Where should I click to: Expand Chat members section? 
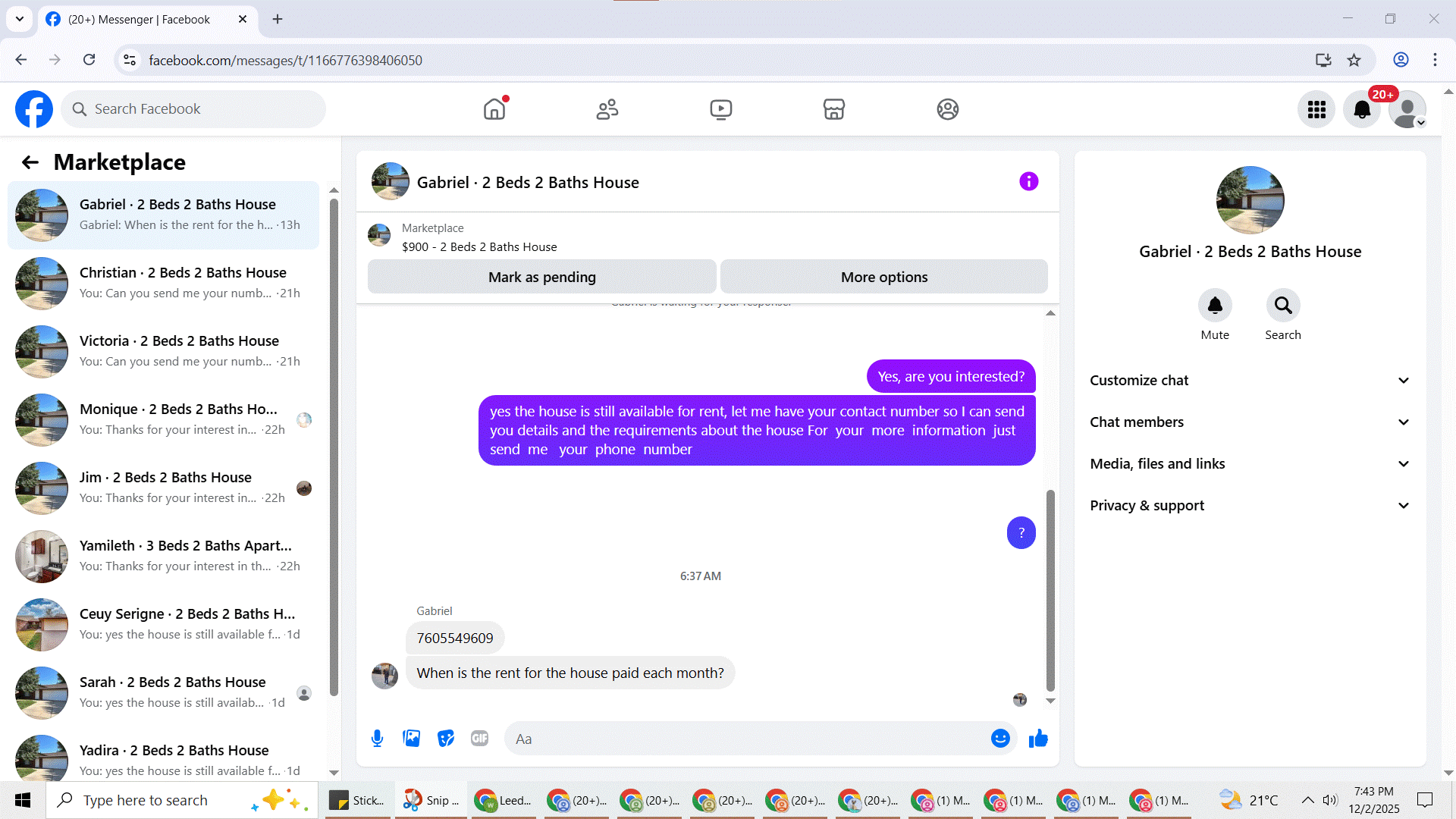(1250, 422)
